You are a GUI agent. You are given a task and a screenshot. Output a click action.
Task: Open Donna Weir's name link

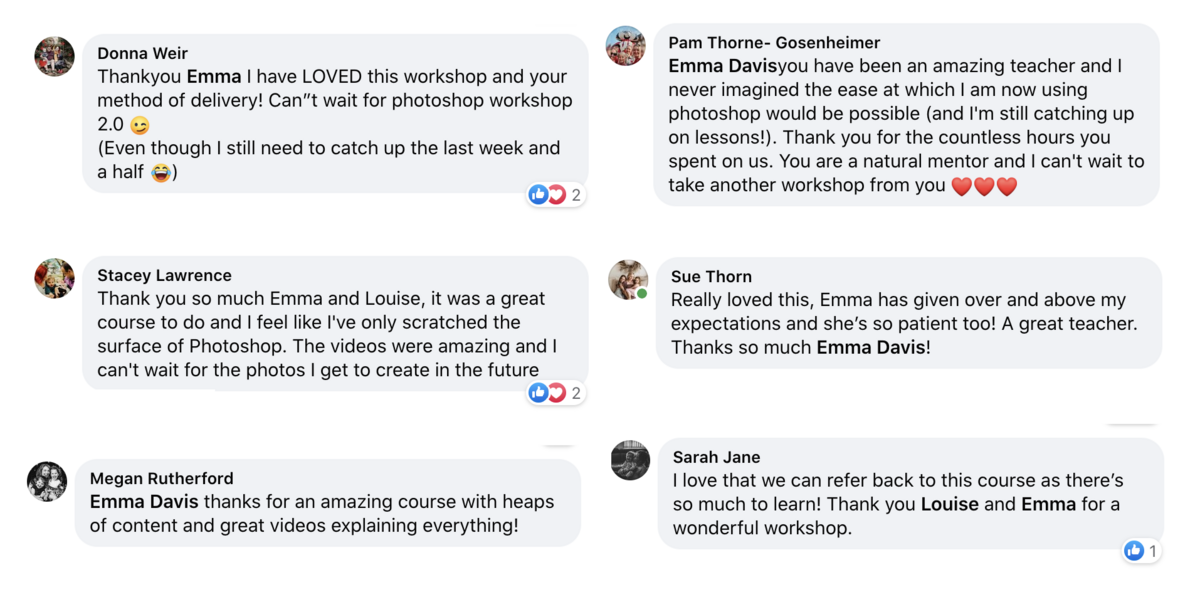[142, 54]
